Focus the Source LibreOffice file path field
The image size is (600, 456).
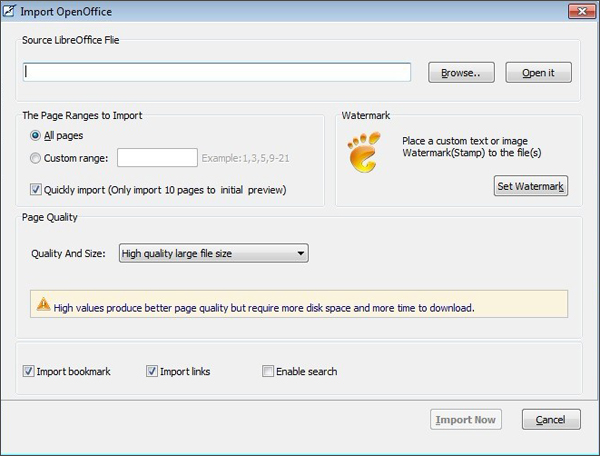[217, 72]
